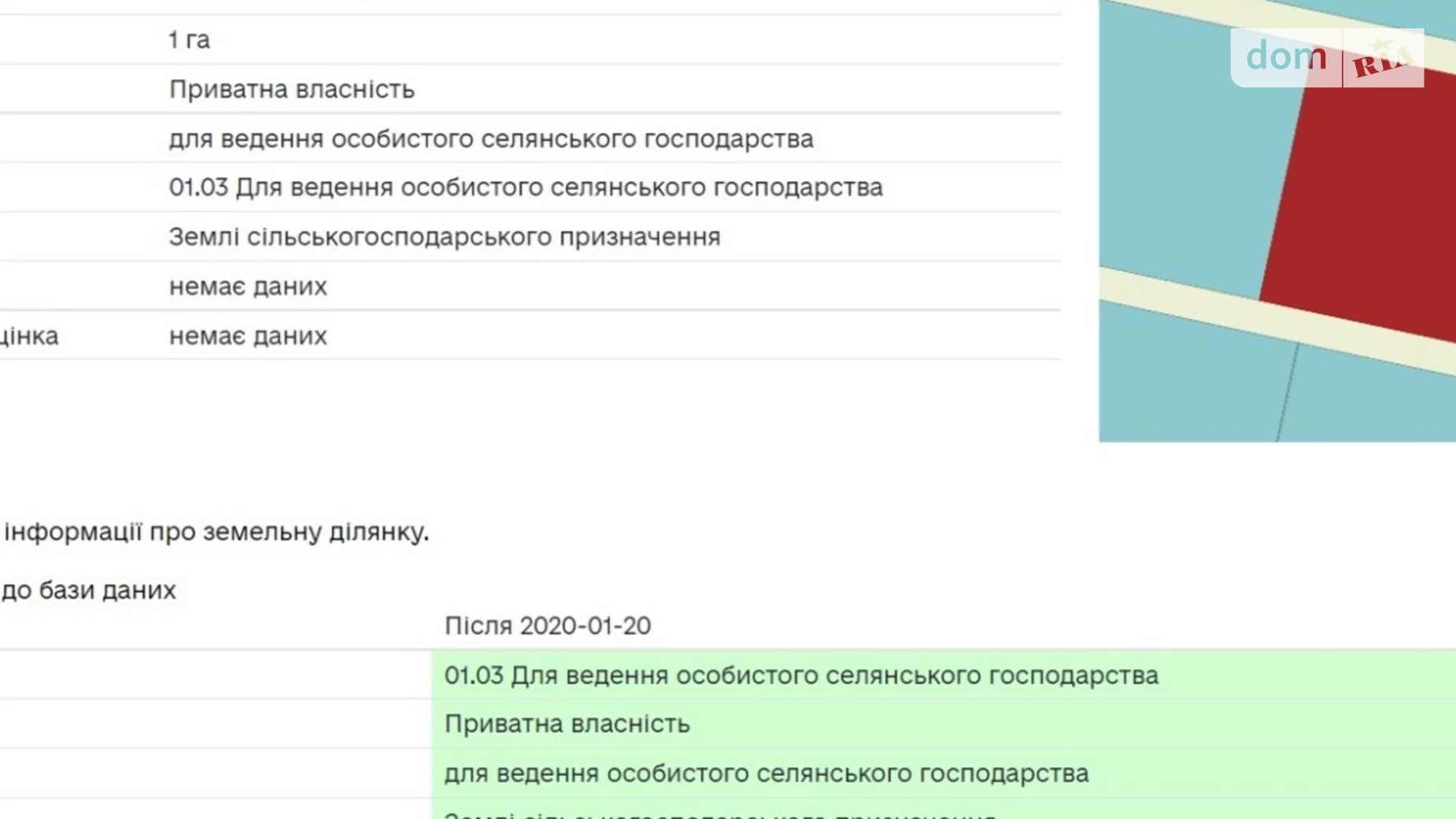Click the 'інформації про земельну ділянку.' text
This screenshot has width=1456, height=819.
click(x=216, y=532)
